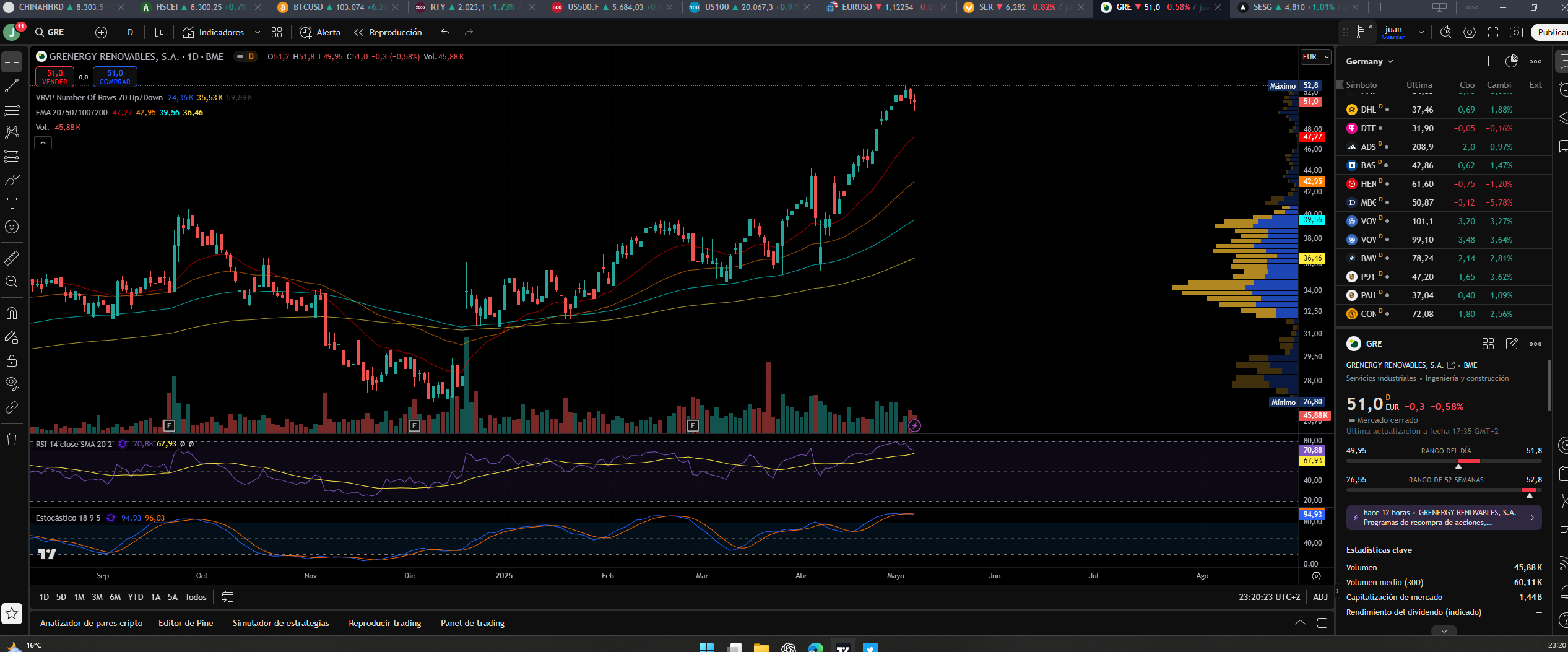Open the candlestick chart type menu
Screen dimensions: 1568x652
pos(159,32)
